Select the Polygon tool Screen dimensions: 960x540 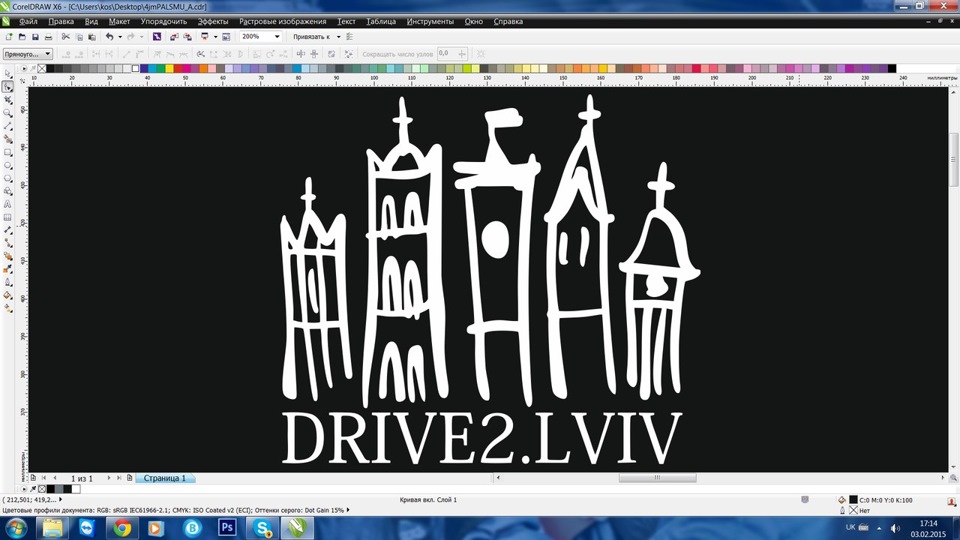[x=7, y=178]
